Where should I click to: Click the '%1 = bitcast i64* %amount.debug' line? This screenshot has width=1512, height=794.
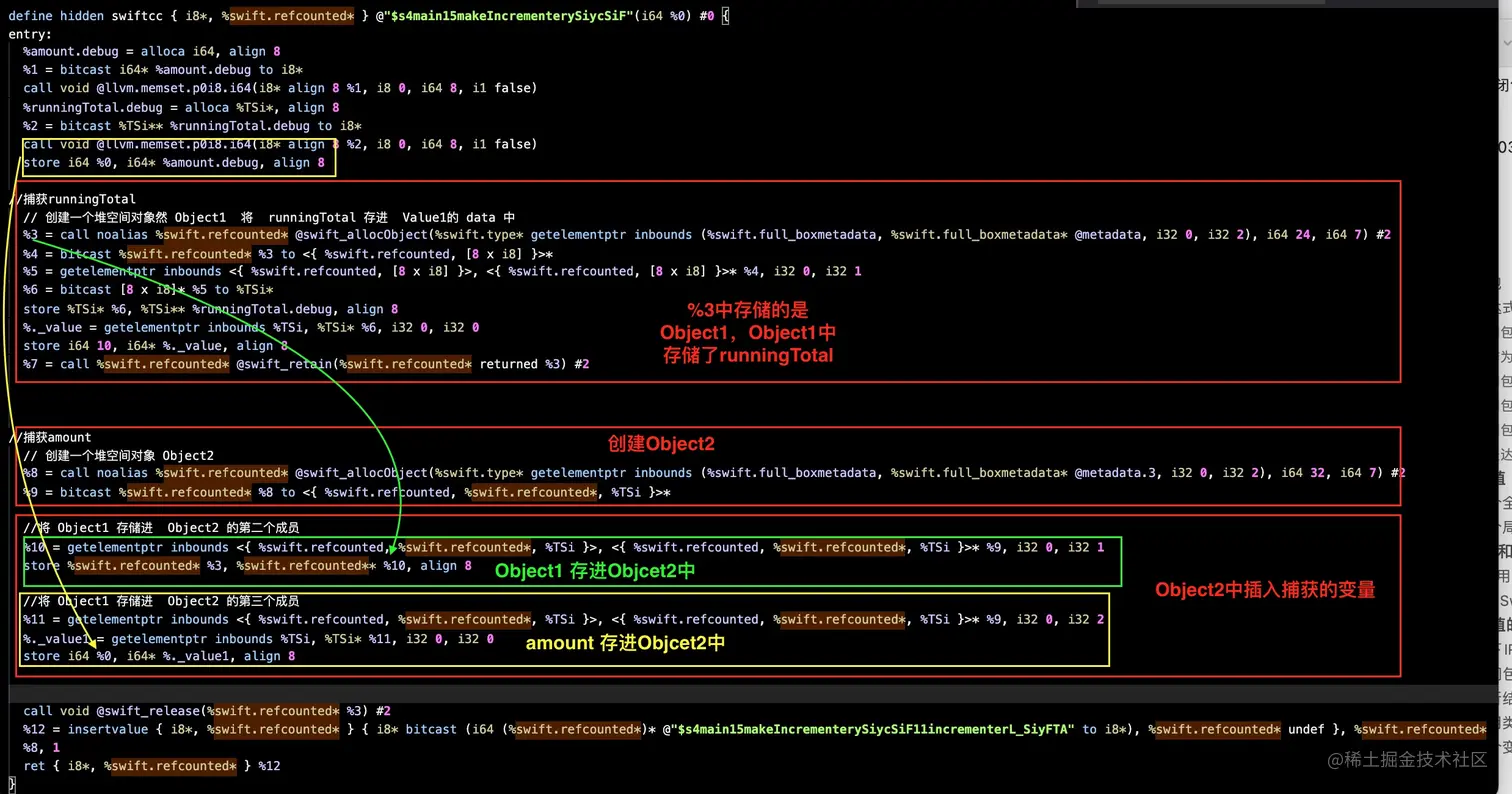163,70
